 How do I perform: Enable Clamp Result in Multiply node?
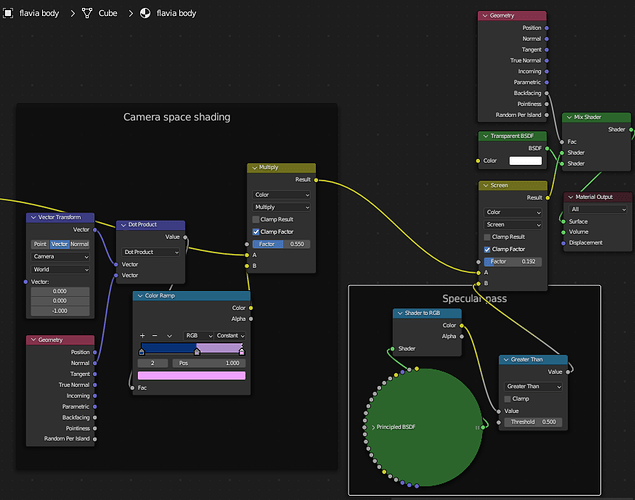tap(256, 219)
